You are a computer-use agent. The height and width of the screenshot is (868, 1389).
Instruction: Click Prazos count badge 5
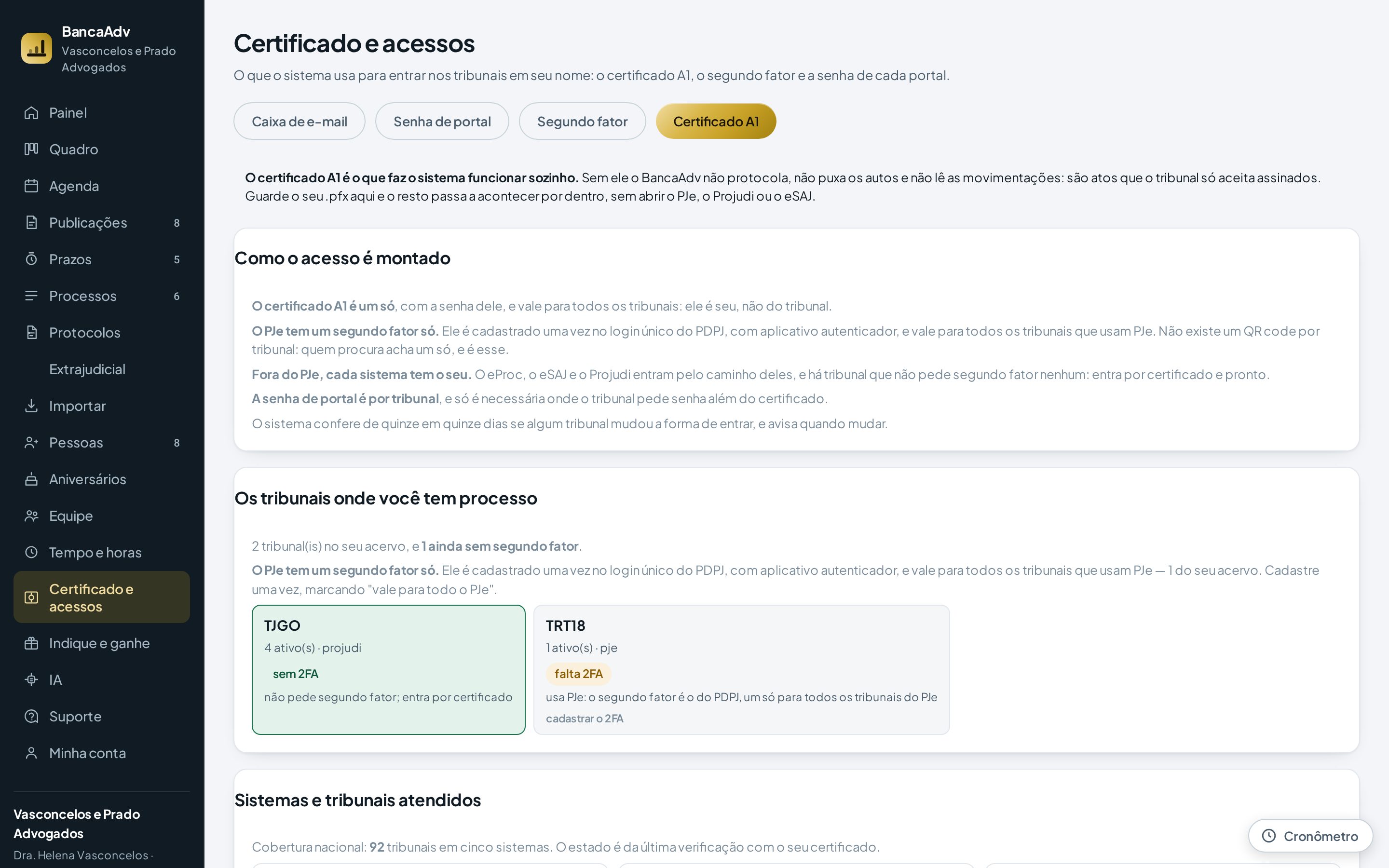tap(177, 259)
